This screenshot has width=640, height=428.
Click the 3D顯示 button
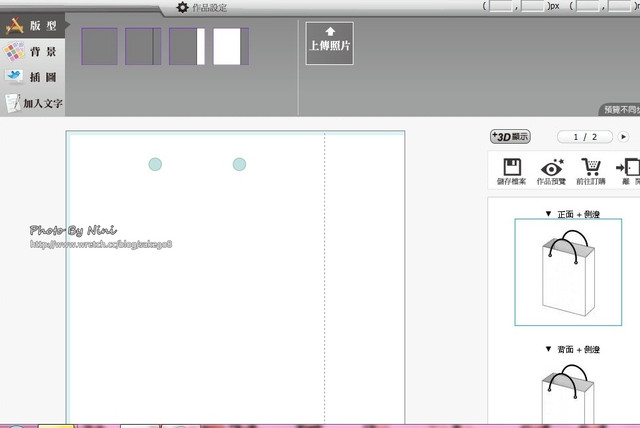pos(510,136)
